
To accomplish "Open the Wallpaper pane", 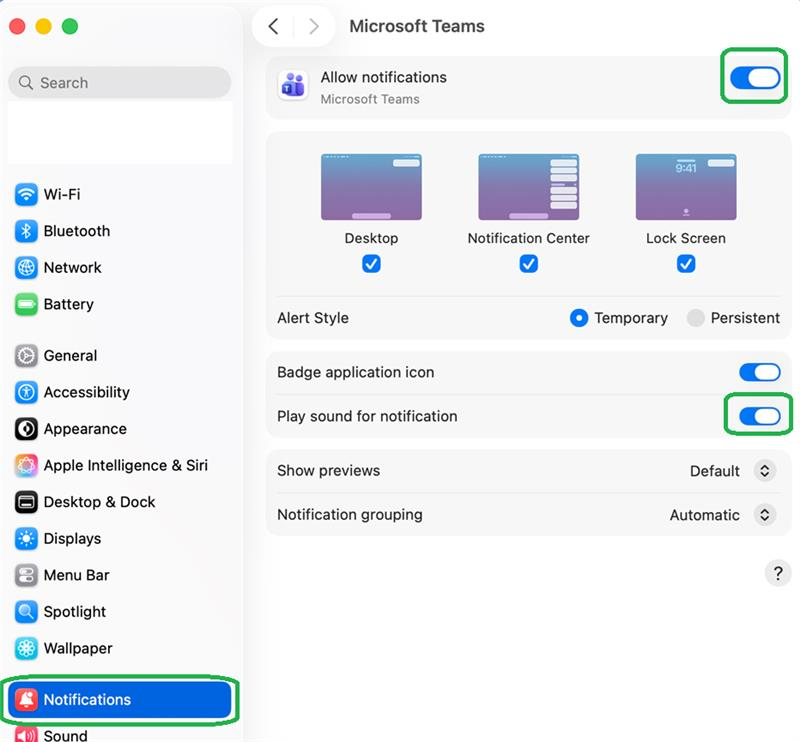I will tap(120, 649).
